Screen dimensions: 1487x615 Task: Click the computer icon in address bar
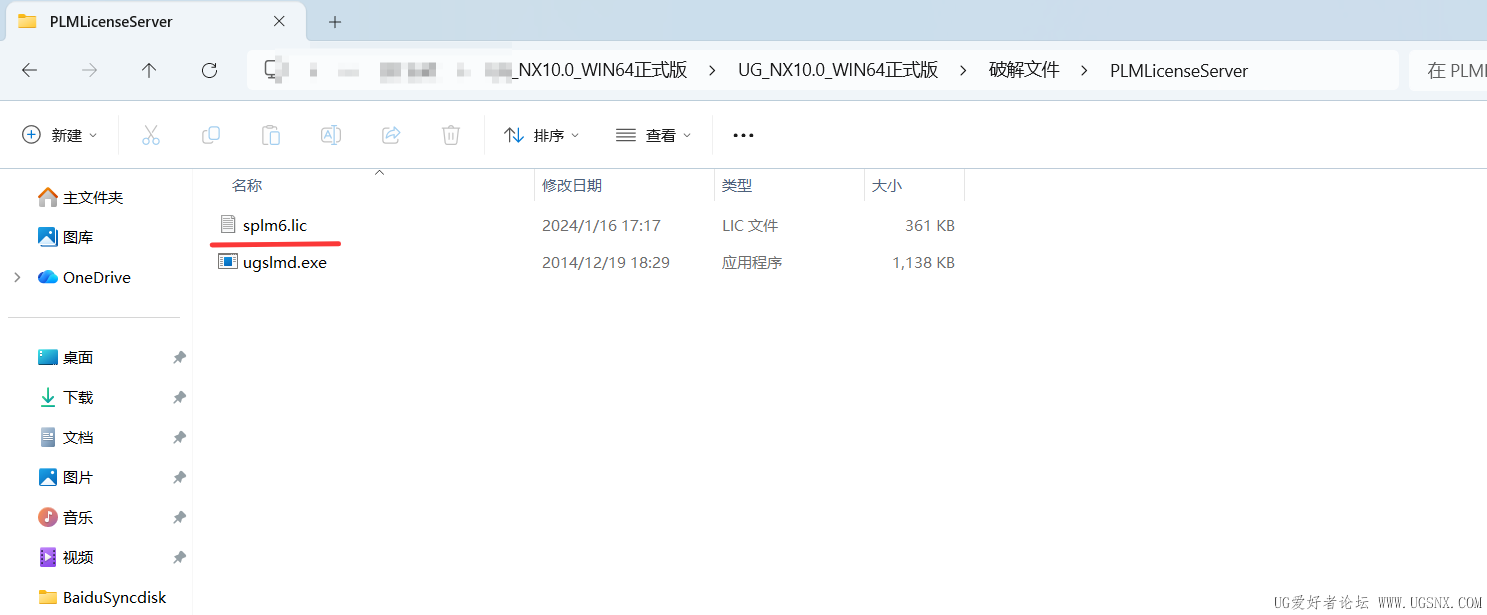coord(273,70)
